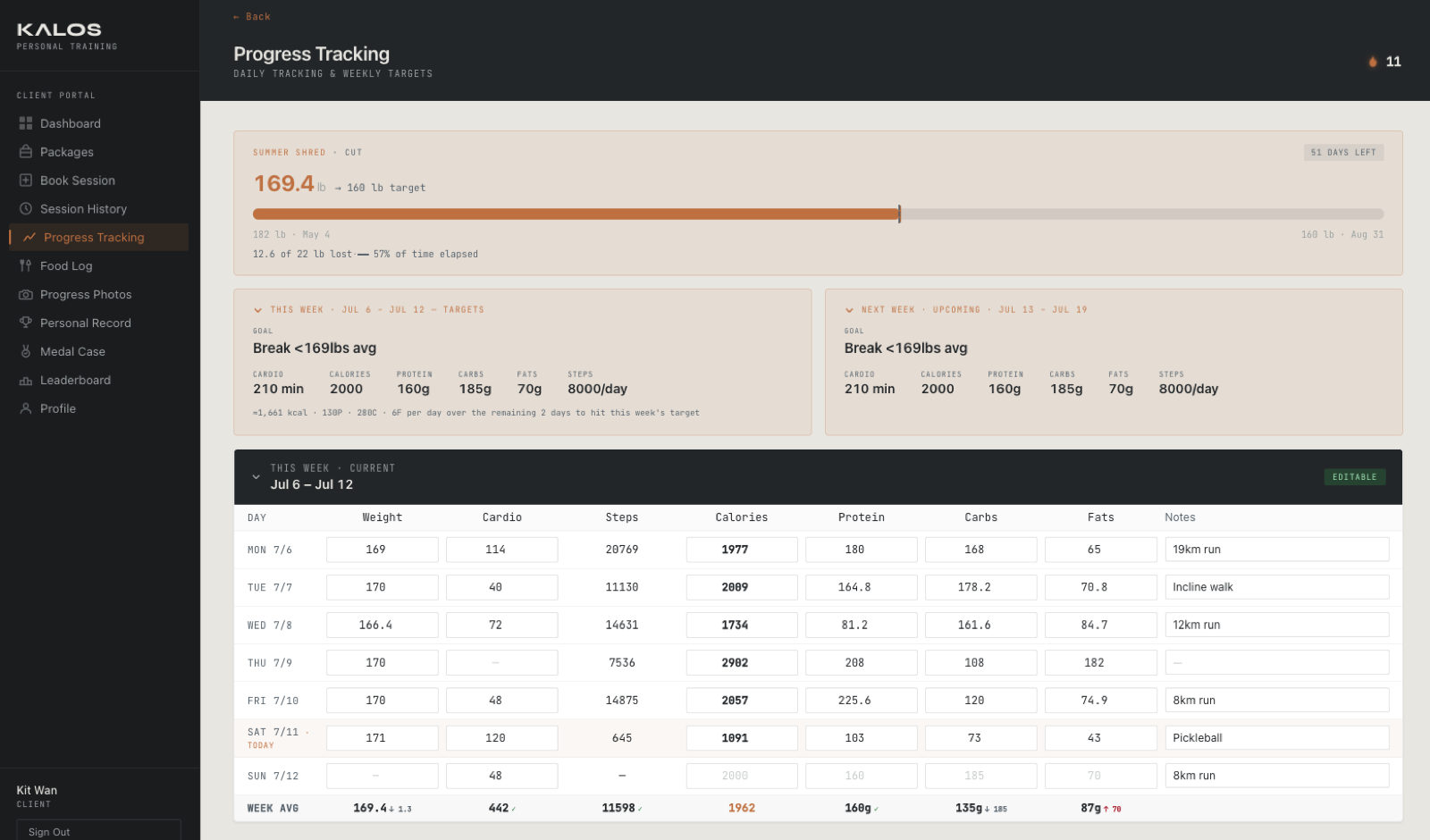Collapse the Next Week upcoming card
1430x840 pixels.
[849, 310]
